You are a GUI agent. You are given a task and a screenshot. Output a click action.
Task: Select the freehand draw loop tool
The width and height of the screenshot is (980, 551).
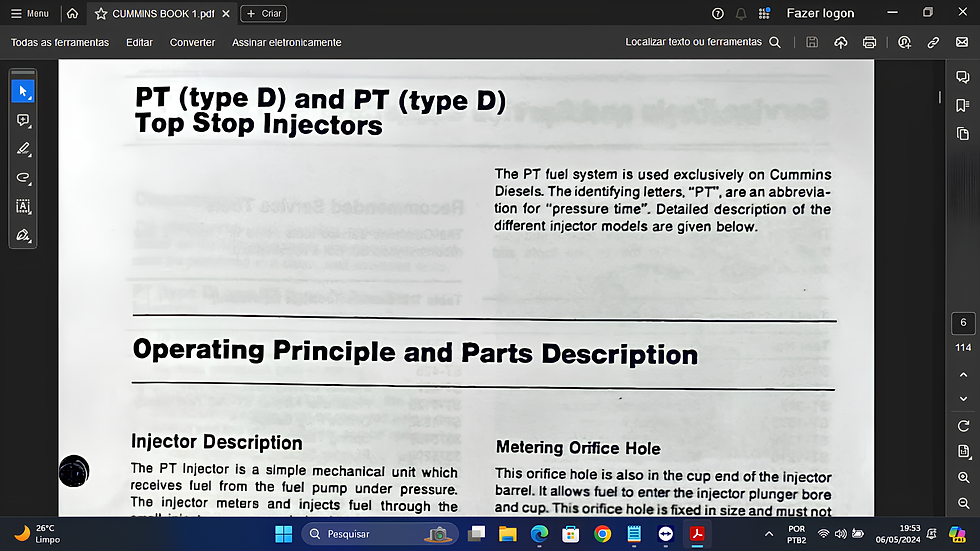[23, 177]
